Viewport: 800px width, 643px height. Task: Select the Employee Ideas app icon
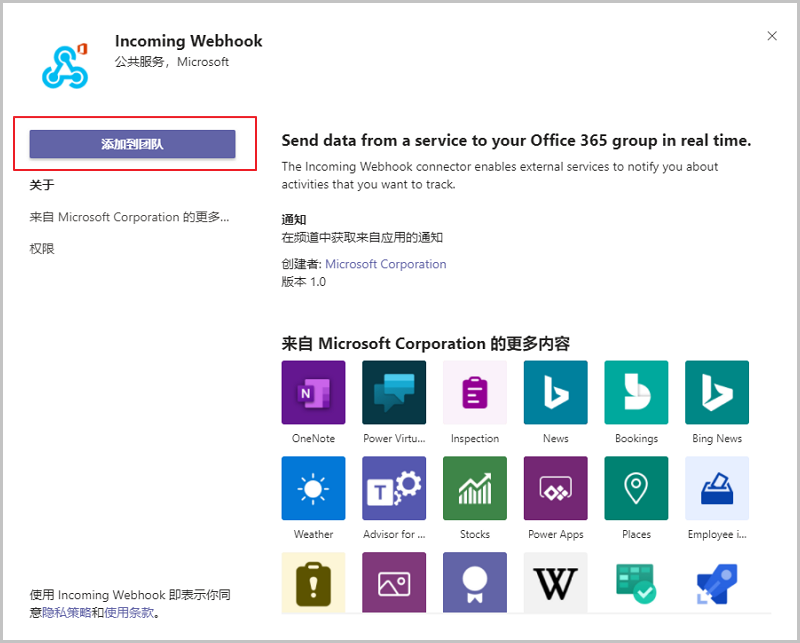coord(717,489)
